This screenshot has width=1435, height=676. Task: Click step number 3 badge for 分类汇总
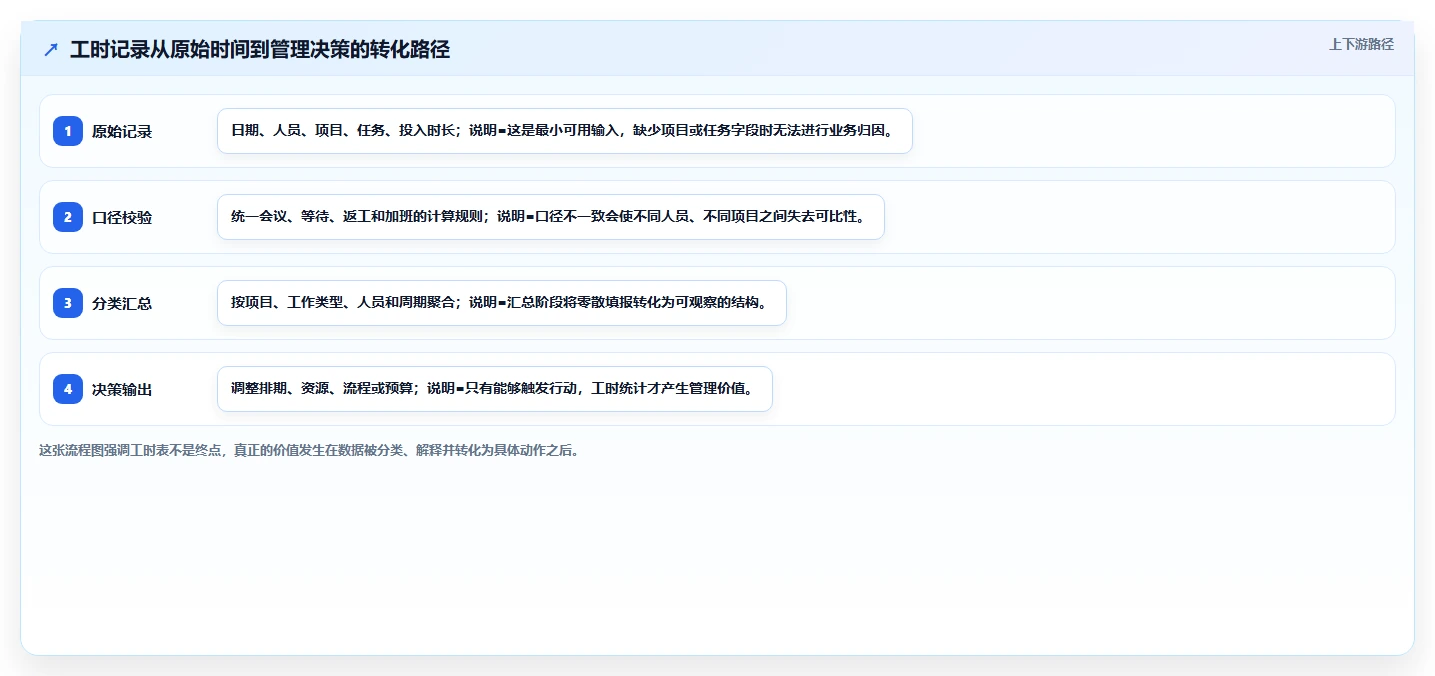pyautogui.click(x=68, y=303)
